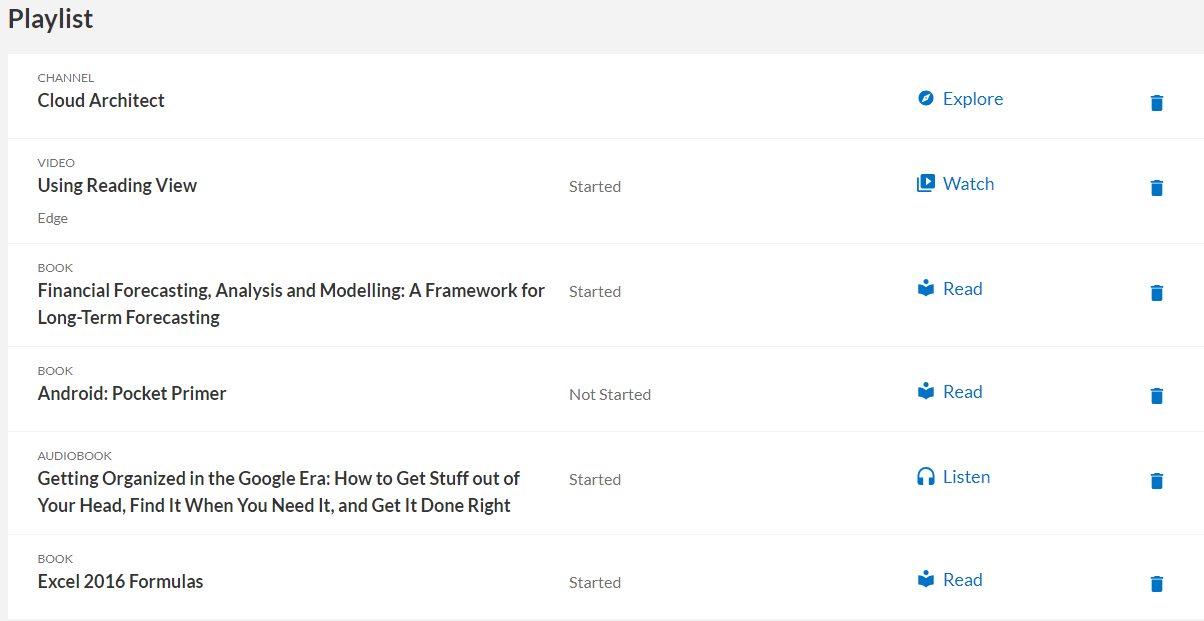Open Android: Pocket Primer title

[x=132, y=393]
